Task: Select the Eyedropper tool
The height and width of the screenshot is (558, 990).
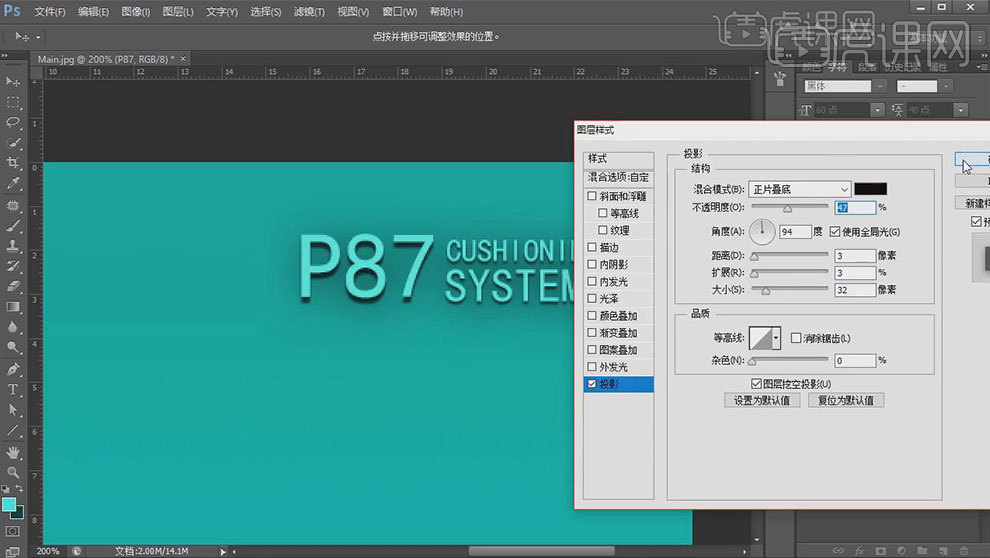Action: 13,184
